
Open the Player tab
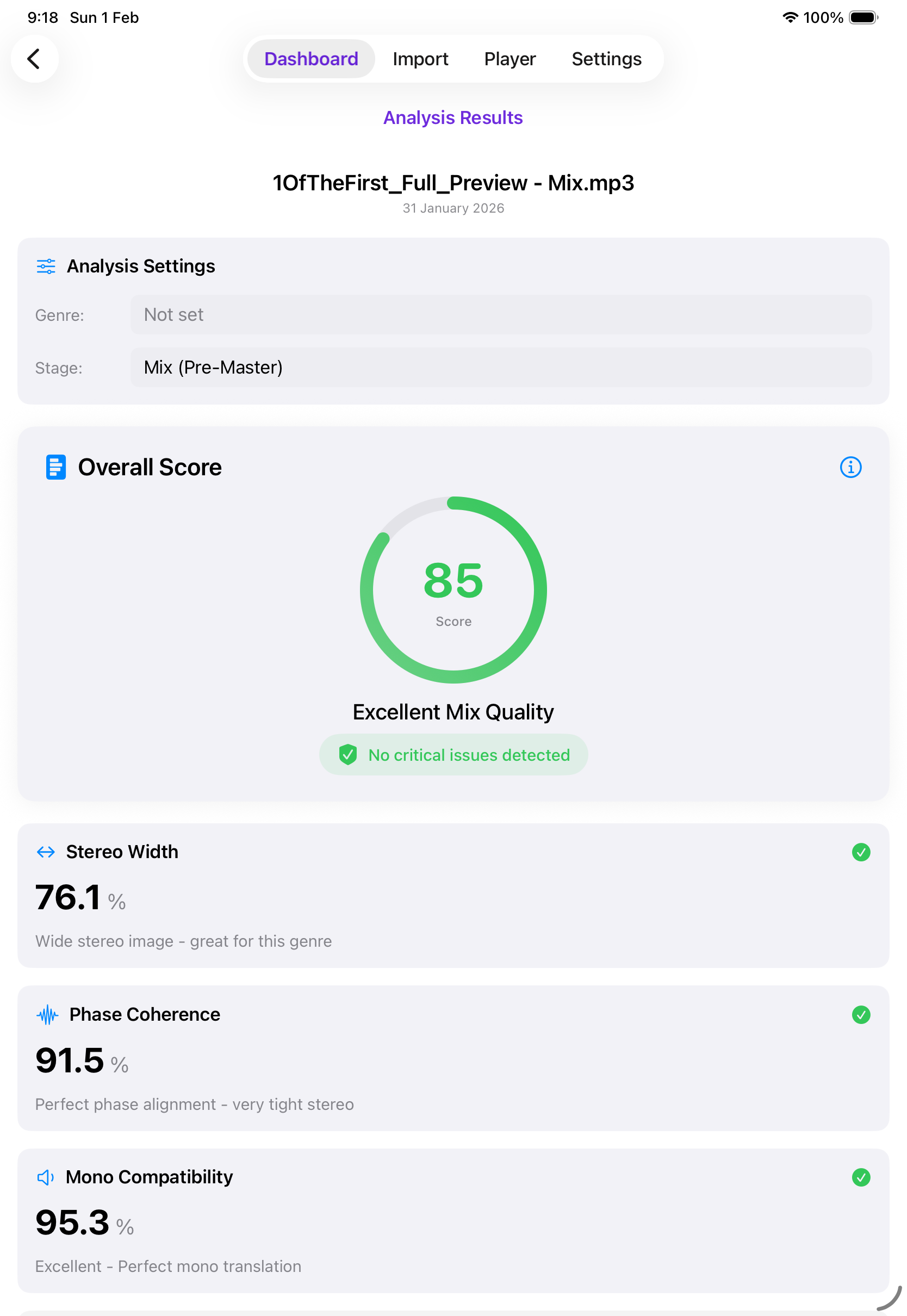[509, 59]
